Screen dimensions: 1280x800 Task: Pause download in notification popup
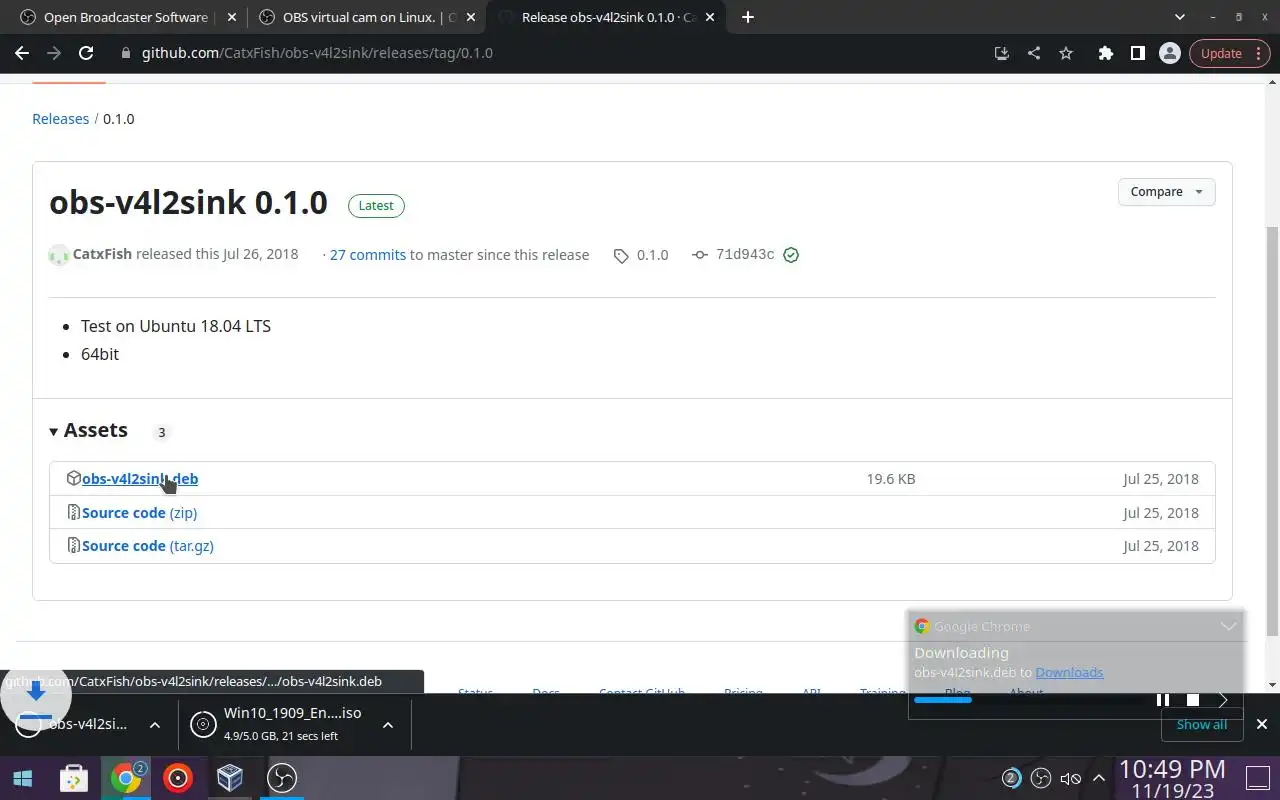pos(1162,700)
